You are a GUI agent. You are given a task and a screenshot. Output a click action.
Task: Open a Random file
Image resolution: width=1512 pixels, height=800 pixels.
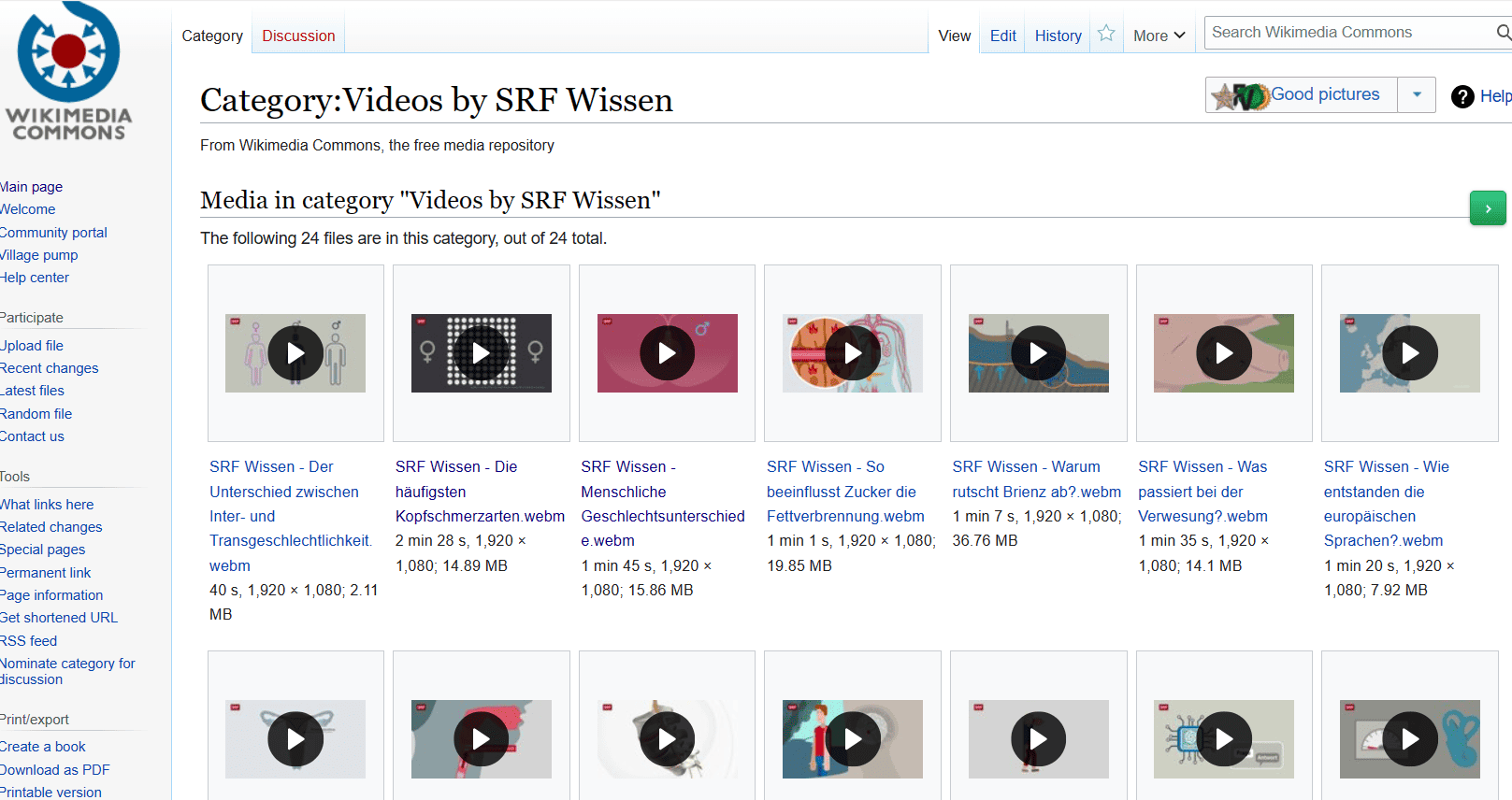[36, 414]
